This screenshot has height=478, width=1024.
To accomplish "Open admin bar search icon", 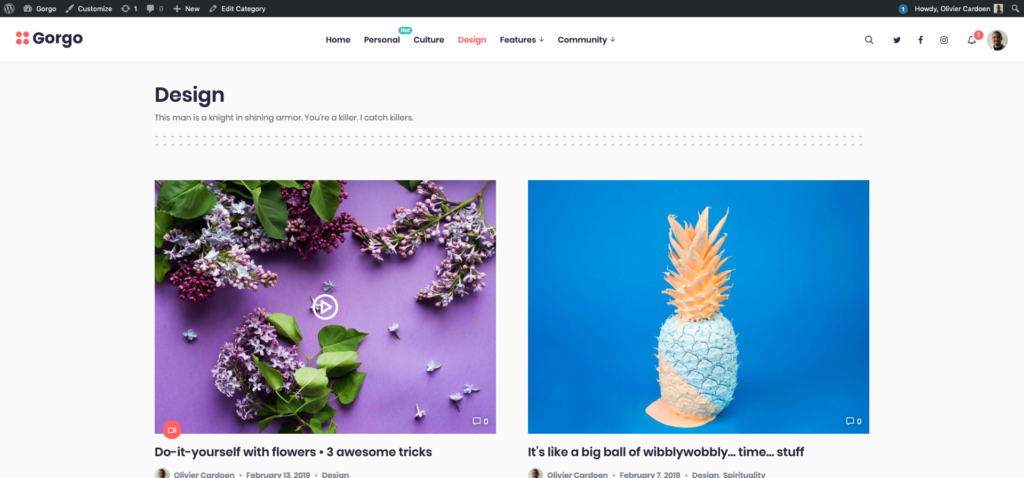I will click(x=1015, y=8).
